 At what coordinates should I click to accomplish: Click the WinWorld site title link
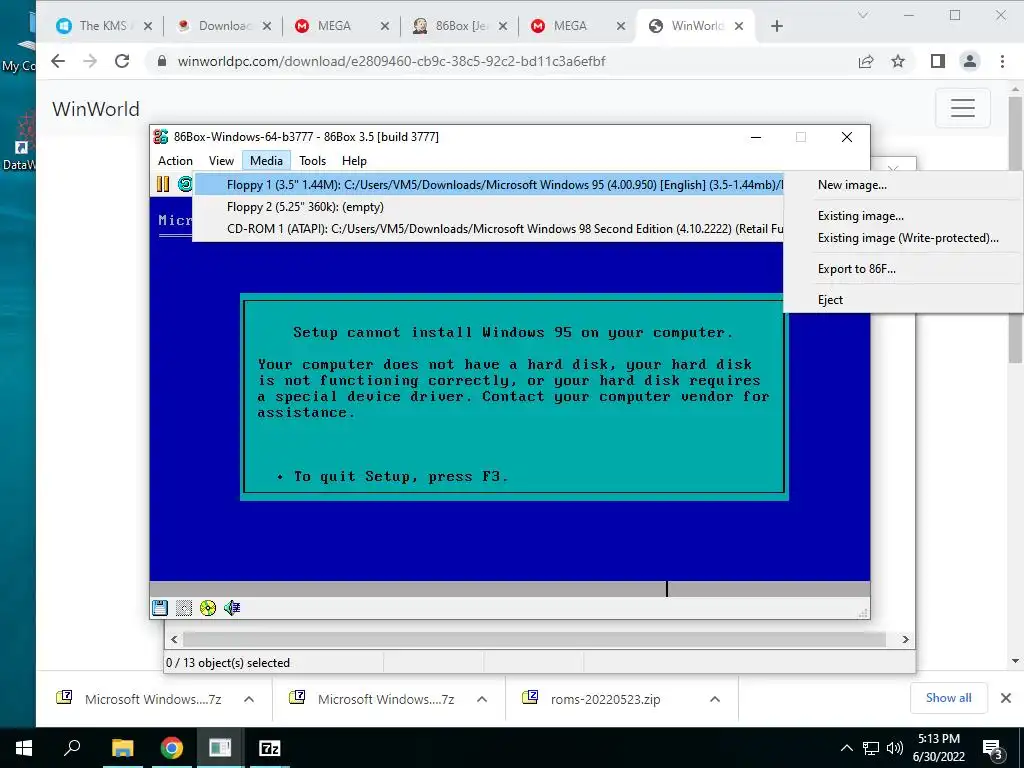tap(95, 108)
